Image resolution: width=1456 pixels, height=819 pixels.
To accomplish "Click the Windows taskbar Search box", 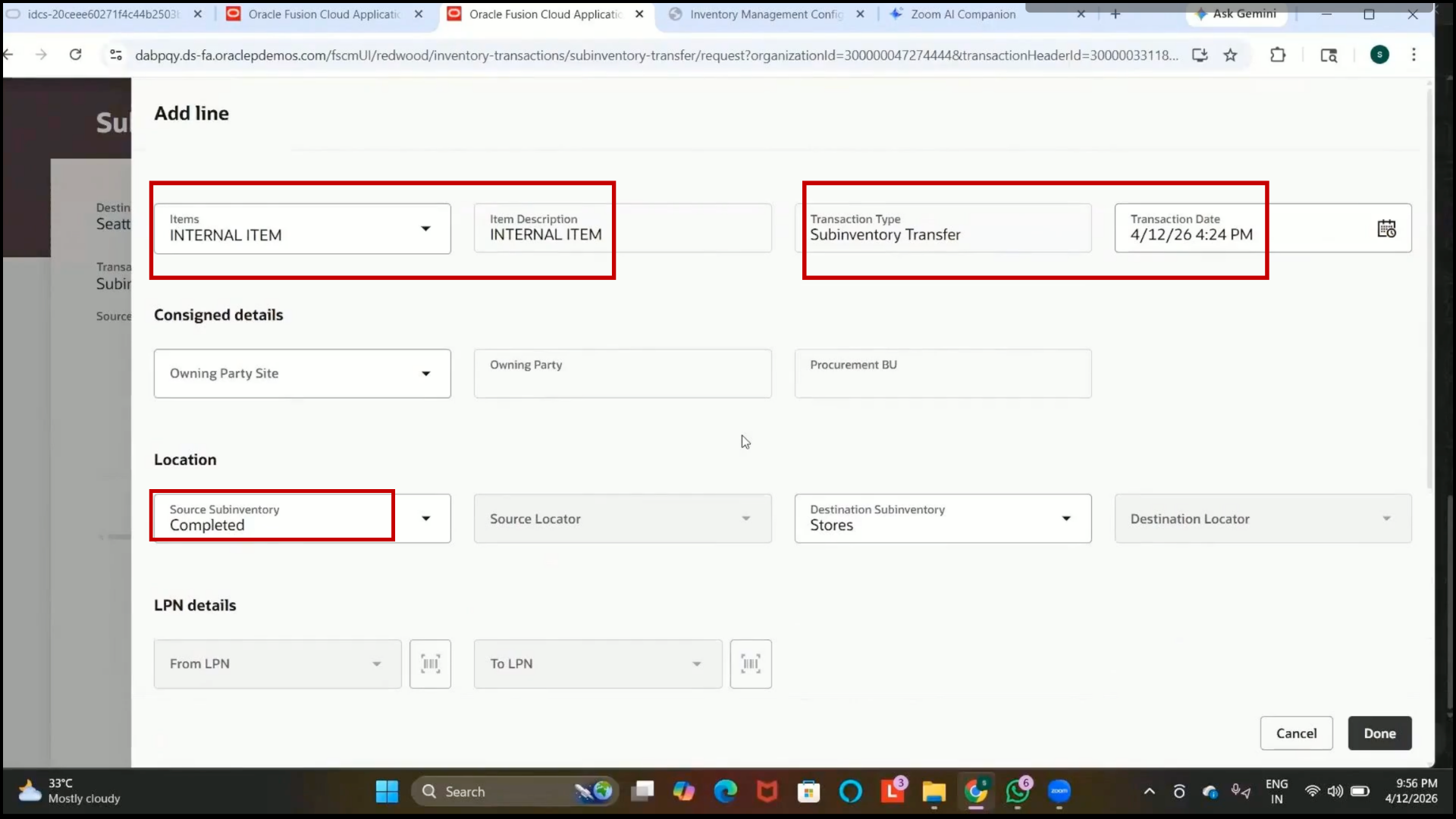I will [516, 792].
